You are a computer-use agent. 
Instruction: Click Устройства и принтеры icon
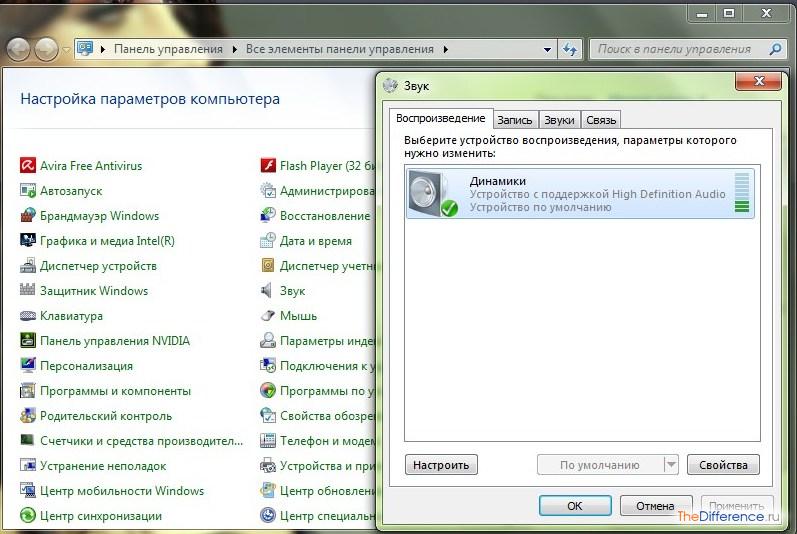pos(268,465)
